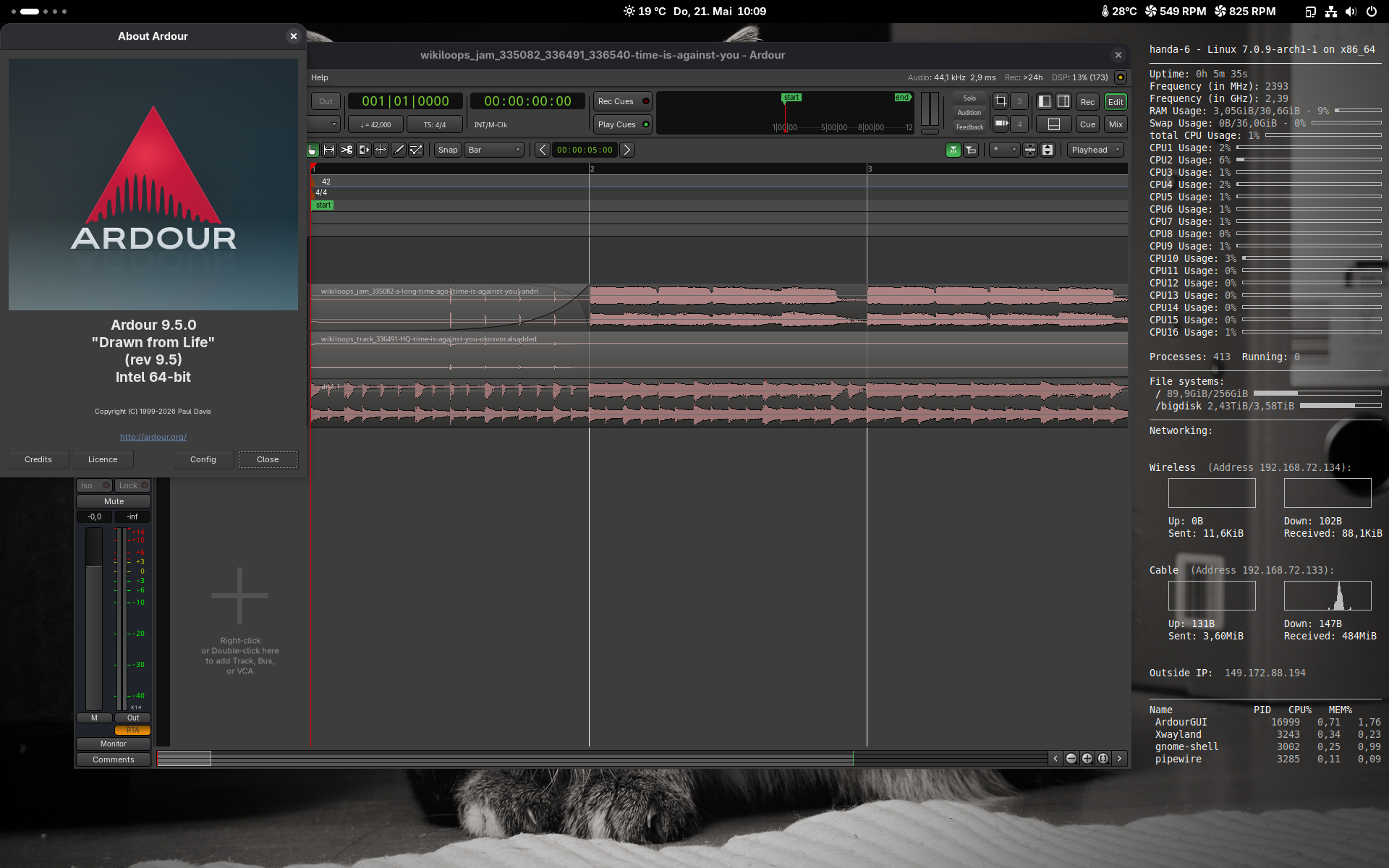Switch to the Rec window tab
The width and height of the screenshot is (1389, 868).
pos(1087,102)
